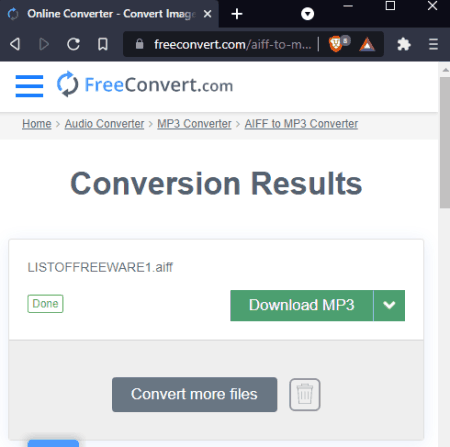
Task: Click the browser forward arrow
Action: pyautogui.click(x=44, y=44)
